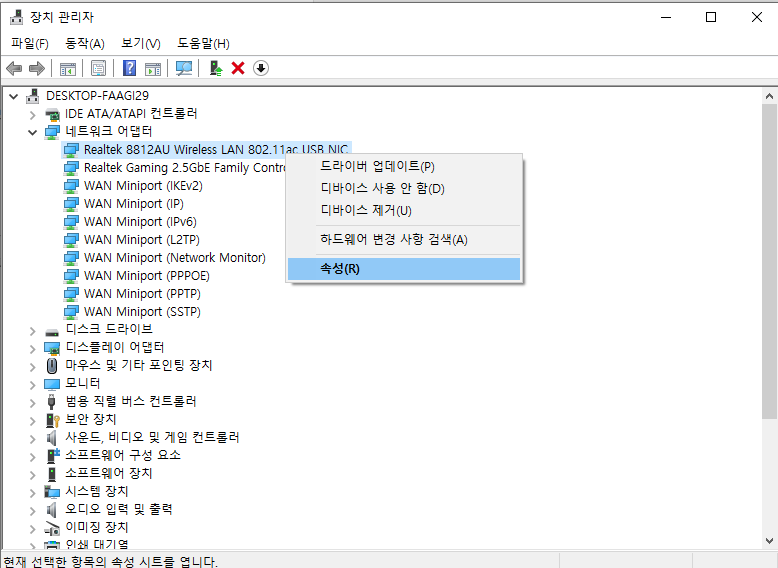Select 디바이스 사용 안 함(D) menu entry

pos(404,189)
